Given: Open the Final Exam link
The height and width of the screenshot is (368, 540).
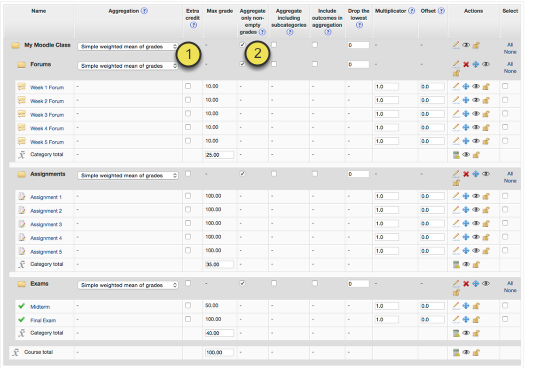Looking at the screenshot, I should [43, 320].
